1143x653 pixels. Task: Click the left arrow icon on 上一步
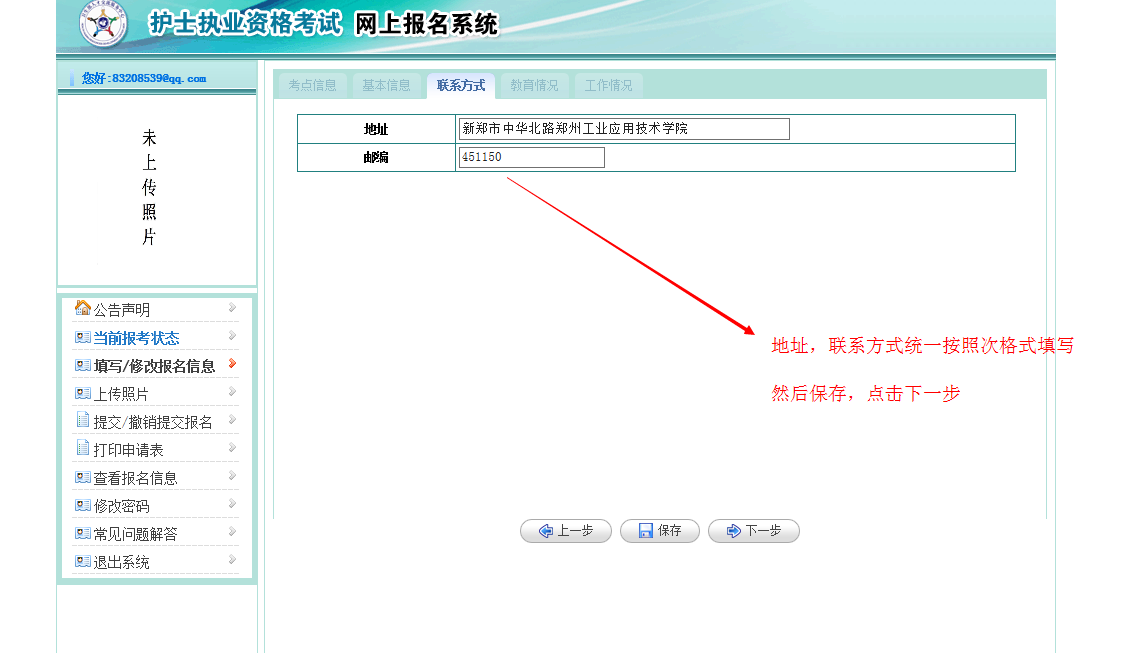[546, 531]
